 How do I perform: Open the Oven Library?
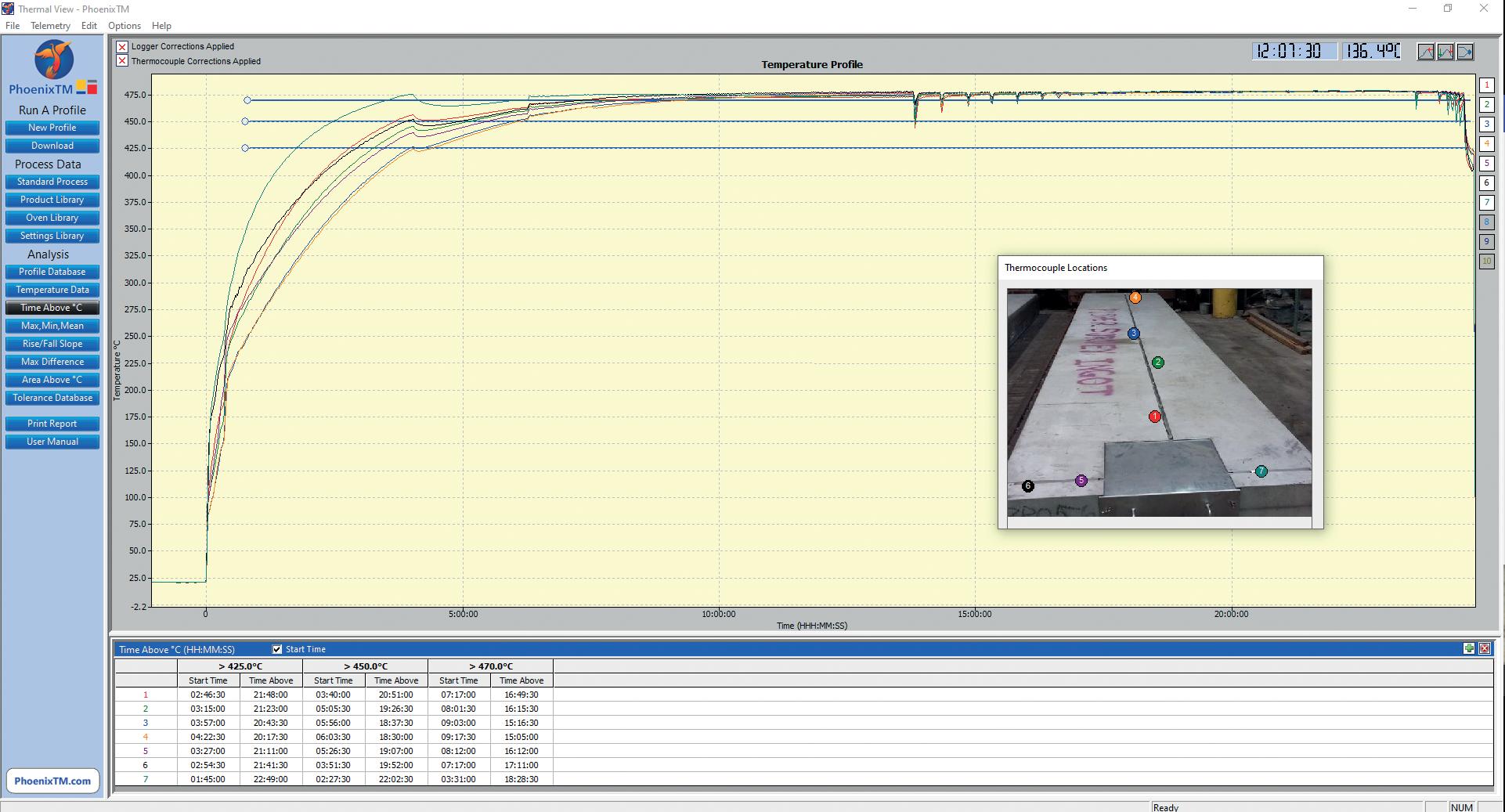52,218
